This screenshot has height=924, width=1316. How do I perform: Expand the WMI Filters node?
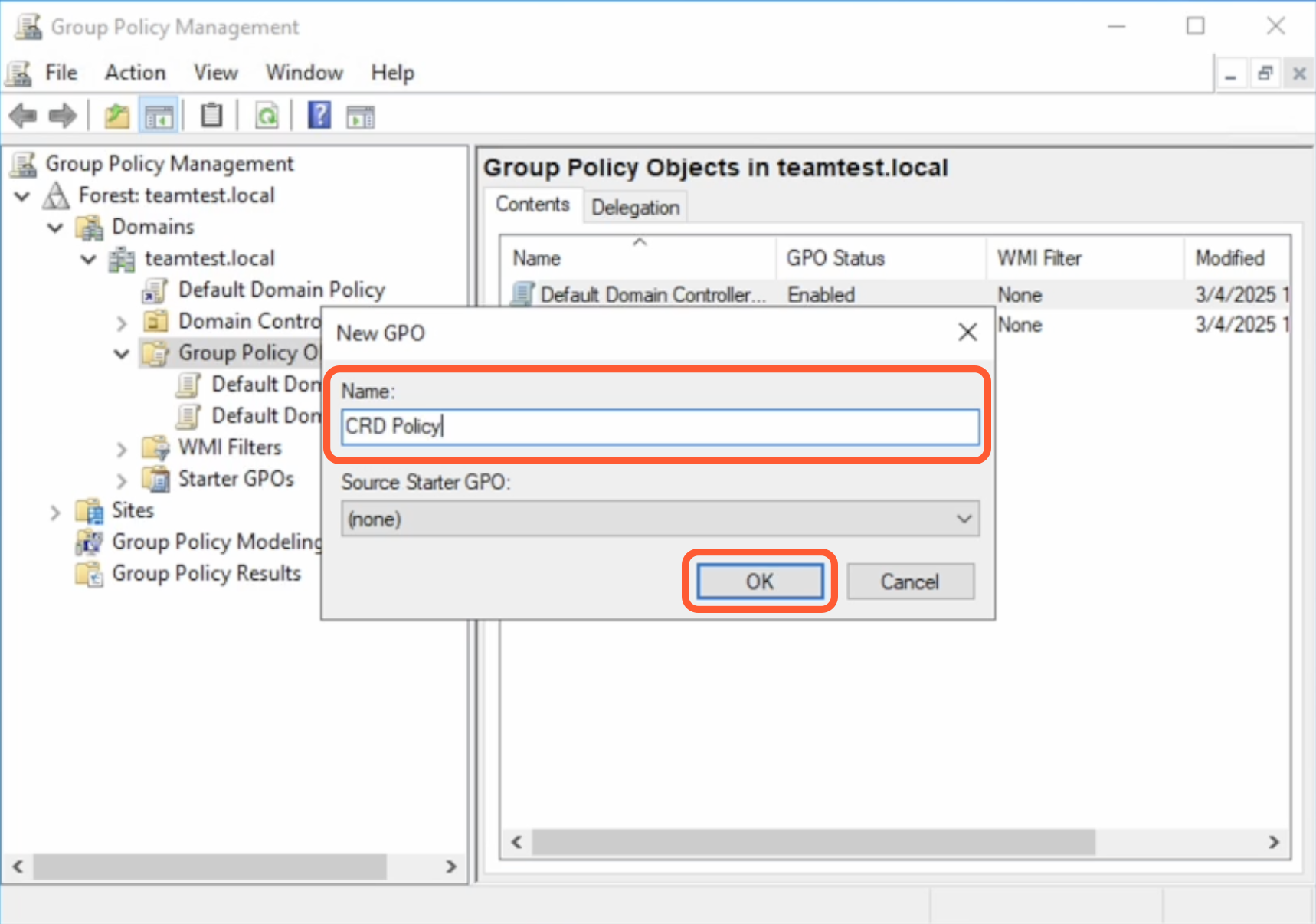click(122, 449)
